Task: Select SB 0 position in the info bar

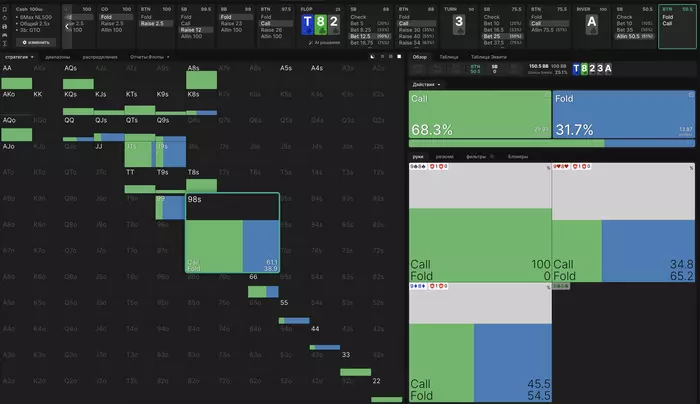Action: click(494, 69)
